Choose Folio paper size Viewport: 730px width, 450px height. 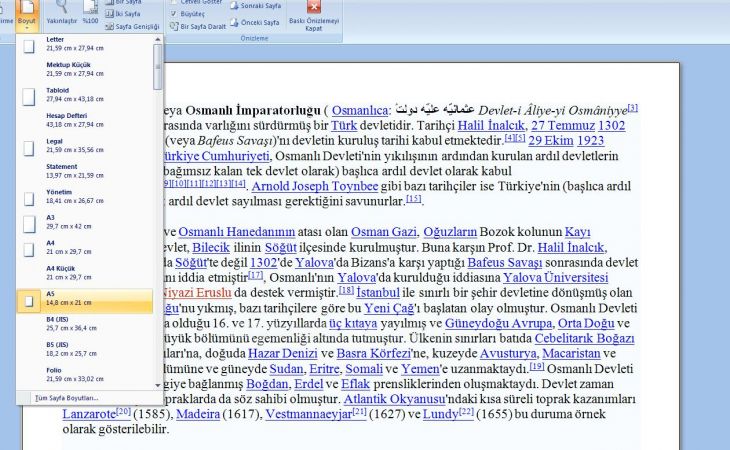[84, 375]
